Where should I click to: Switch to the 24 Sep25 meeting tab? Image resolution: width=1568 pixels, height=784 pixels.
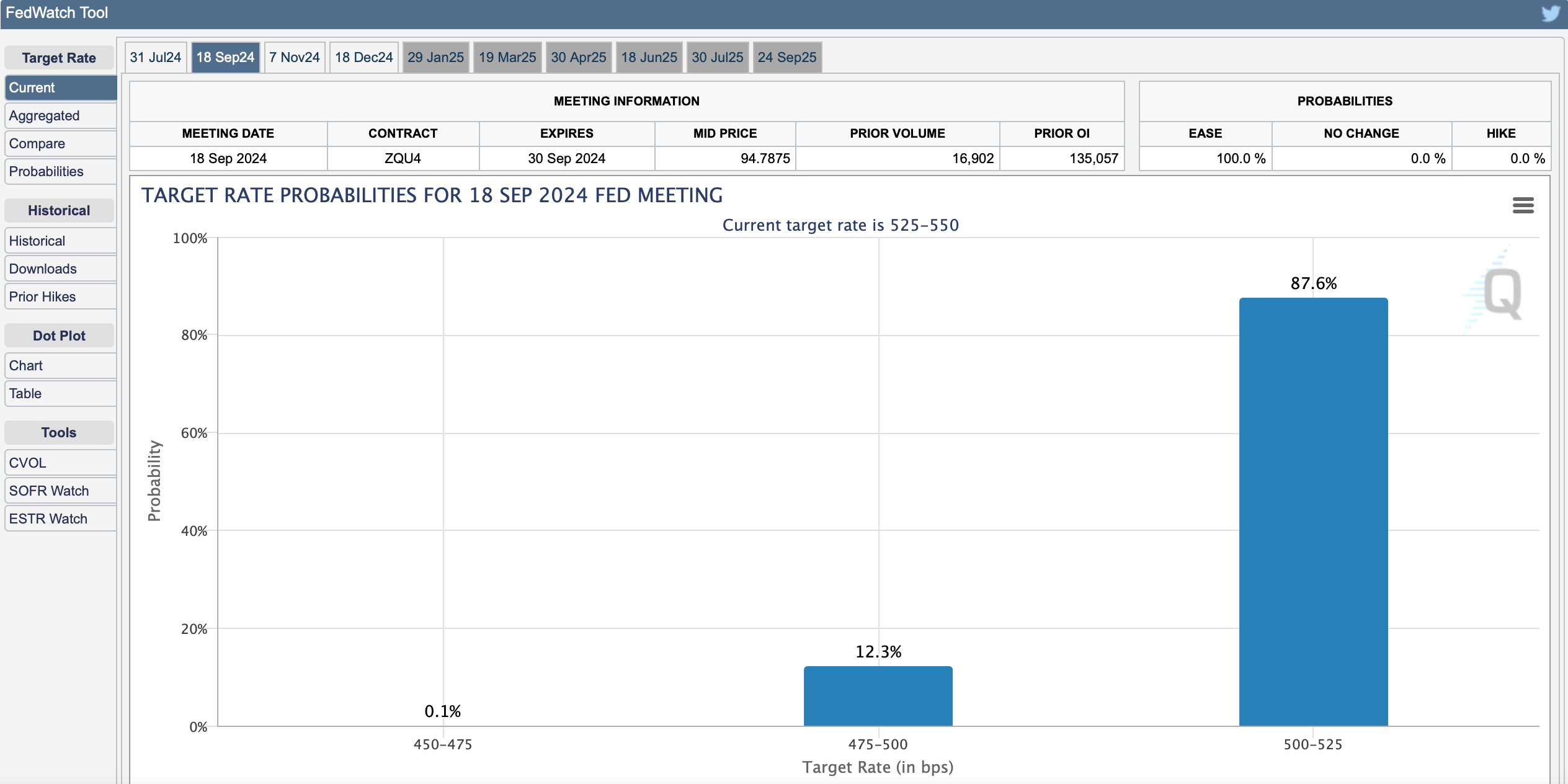tap(786, 57)
